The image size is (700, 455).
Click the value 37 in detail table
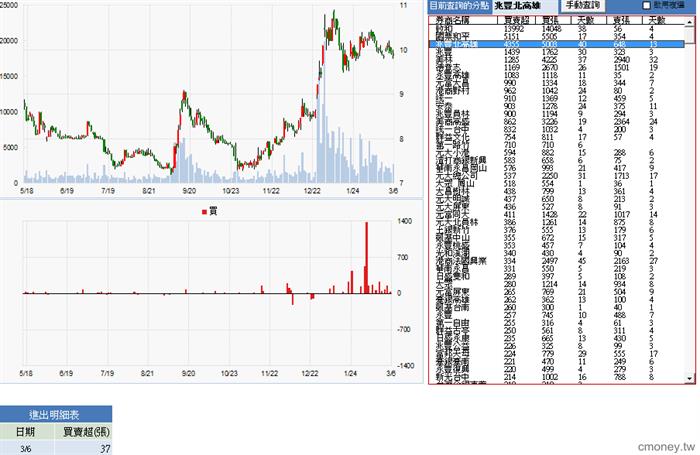point(104,448)
